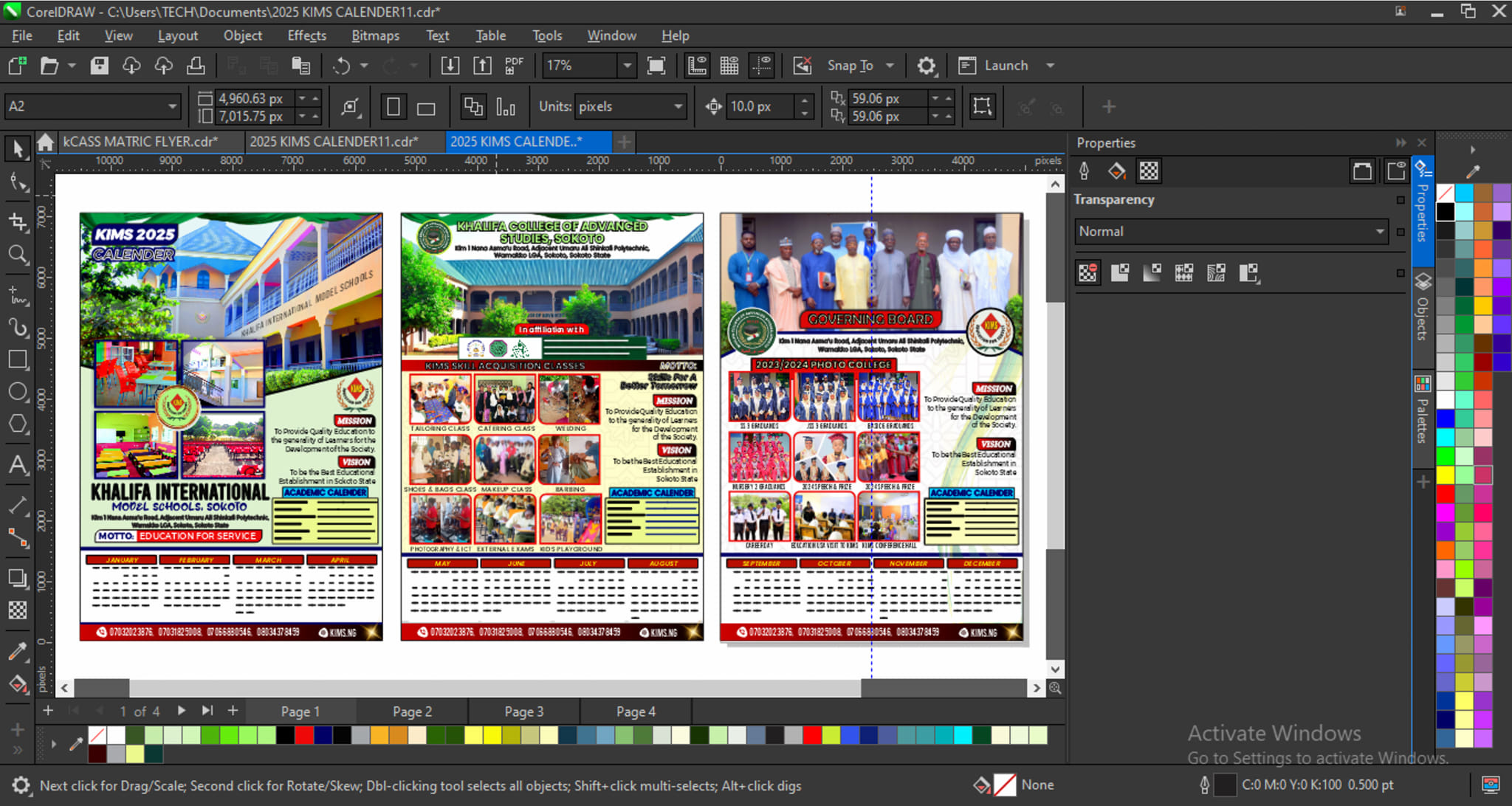Open the Options gear icon
The height and width of the screenshot is (806, 1512).
927,66
